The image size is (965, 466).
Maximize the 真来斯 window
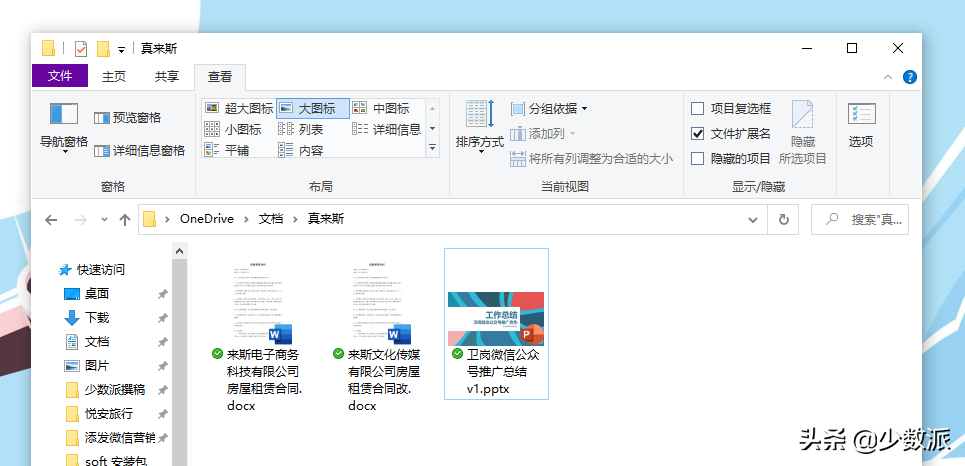tap(852, 48)
